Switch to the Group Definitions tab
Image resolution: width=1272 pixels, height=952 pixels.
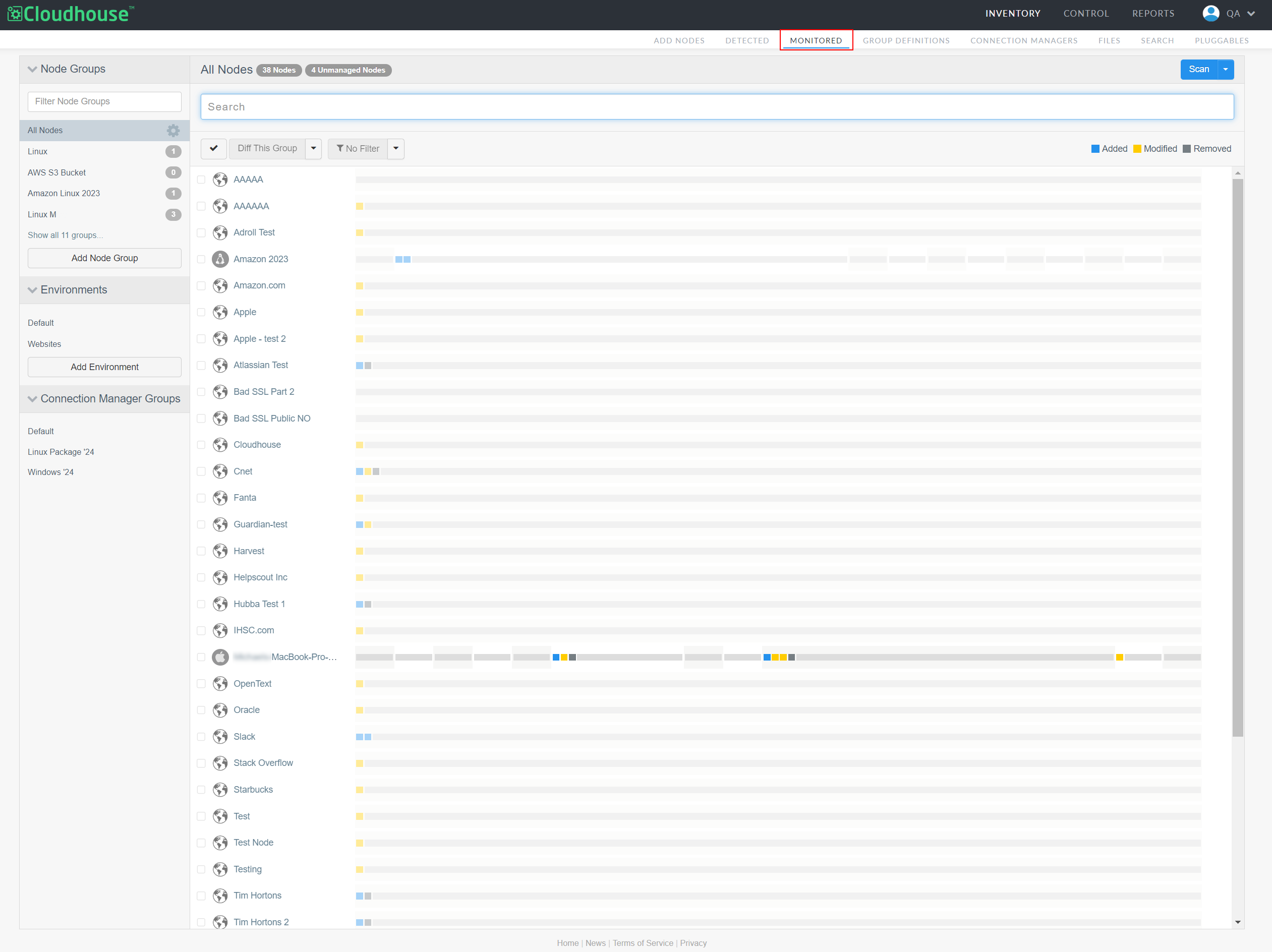coord(906,41)
